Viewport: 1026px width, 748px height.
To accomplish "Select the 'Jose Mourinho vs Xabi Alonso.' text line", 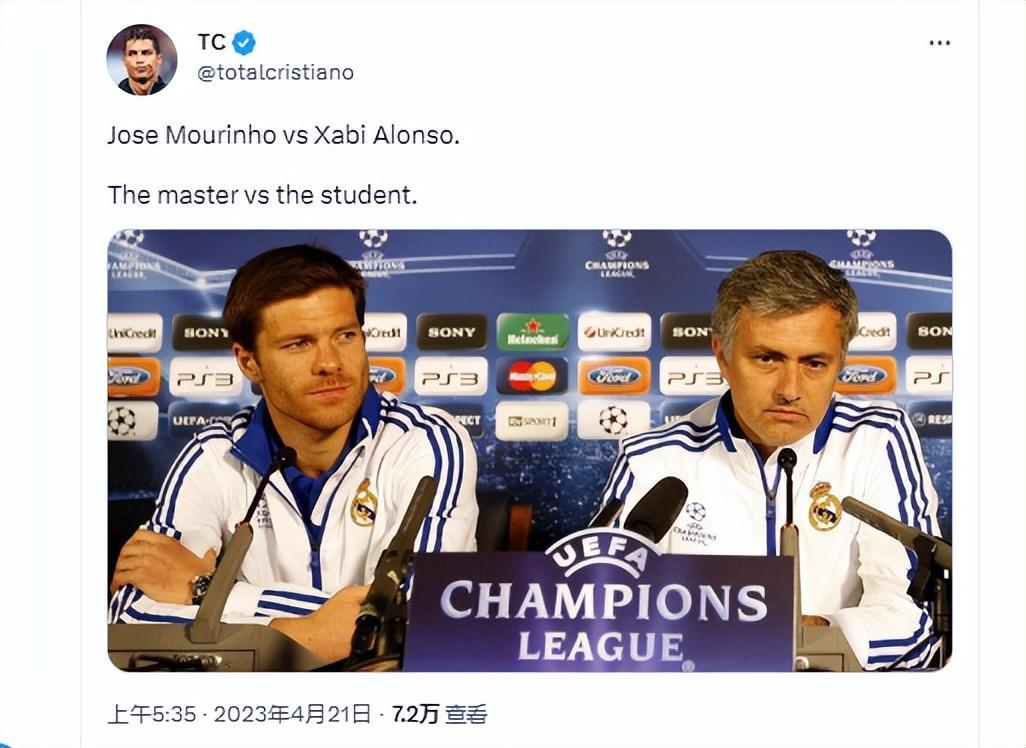I will tap(283, 135).
